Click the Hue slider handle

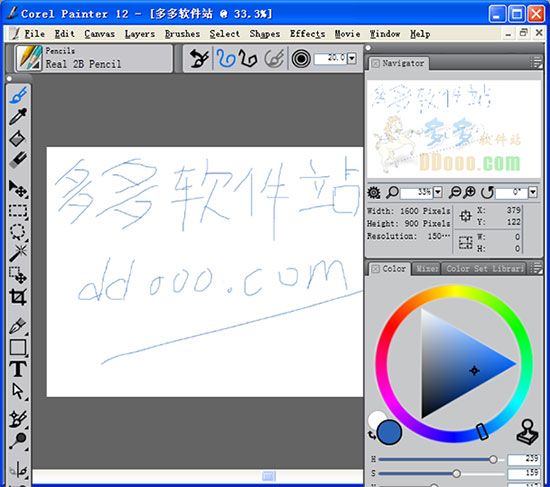click(x=493, y=459)
